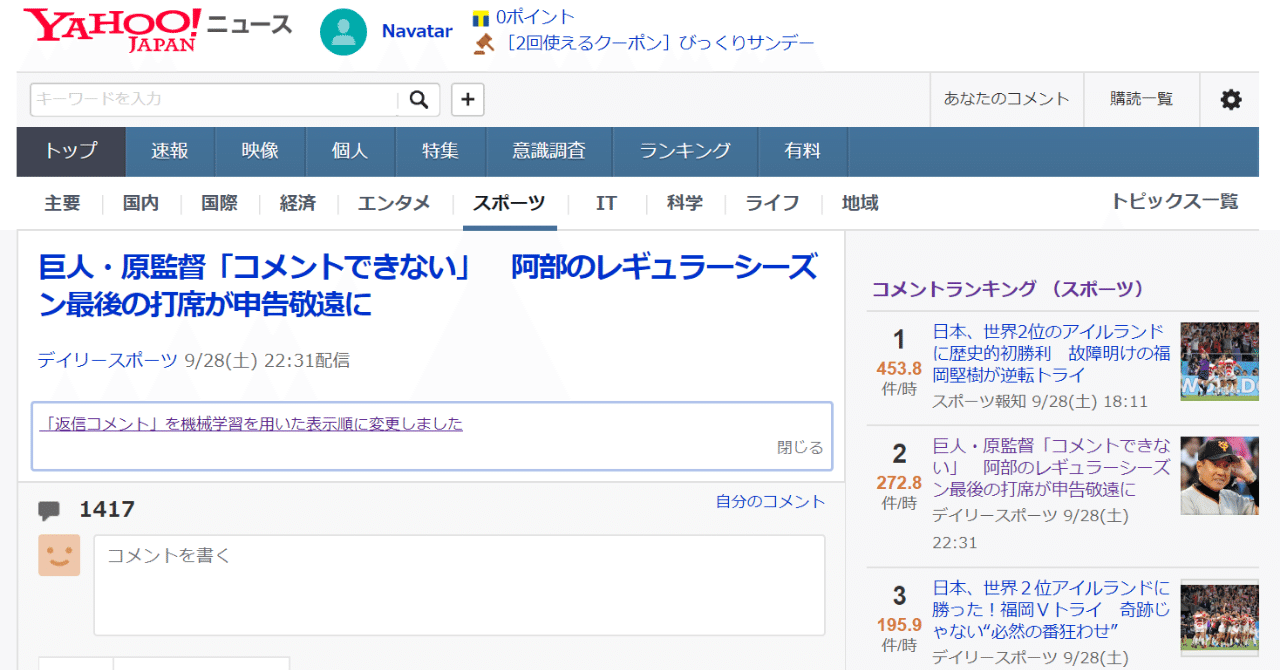Click the 195.9 comments-per-hour figure
This screenshot has width=1280, height=670.
(899, 625)
